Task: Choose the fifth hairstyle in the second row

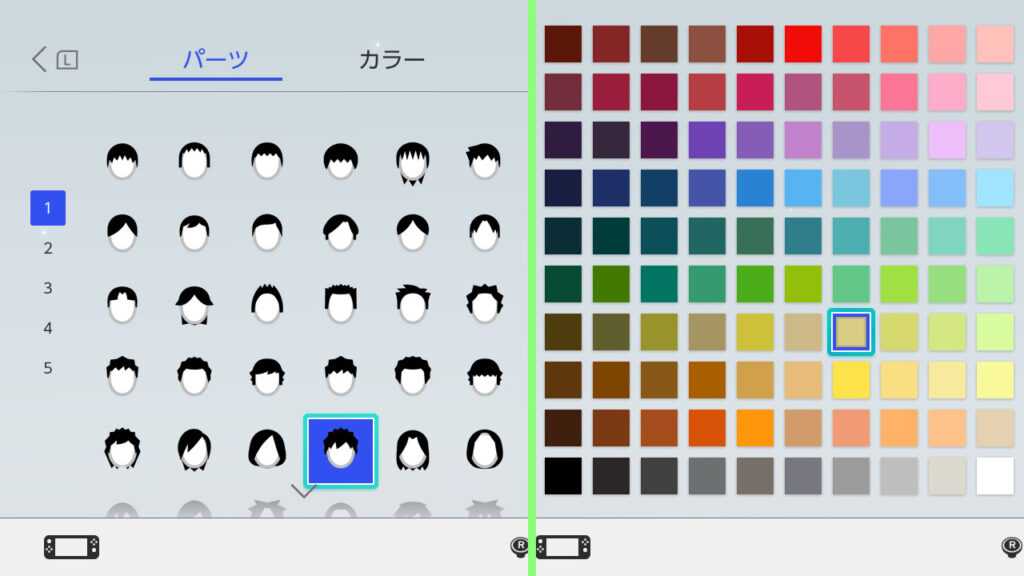Action: [413, 232]
